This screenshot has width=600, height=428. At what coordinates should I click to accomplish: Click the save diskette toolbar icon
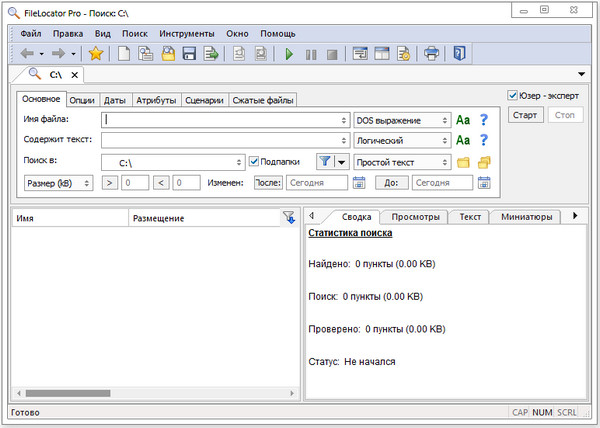tap(188, 53)
